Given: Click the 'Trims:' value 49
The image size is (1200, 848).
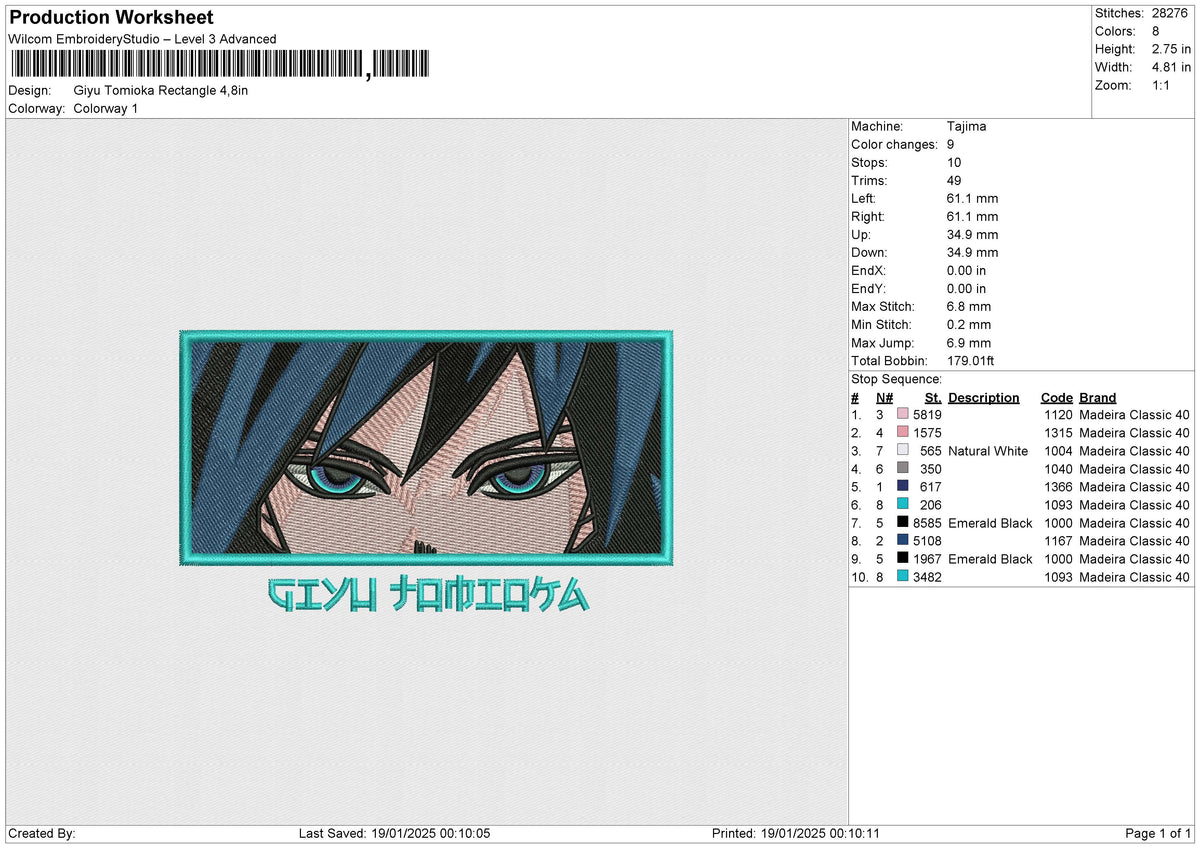Looking at the screenshot, I should coord(954,181).
